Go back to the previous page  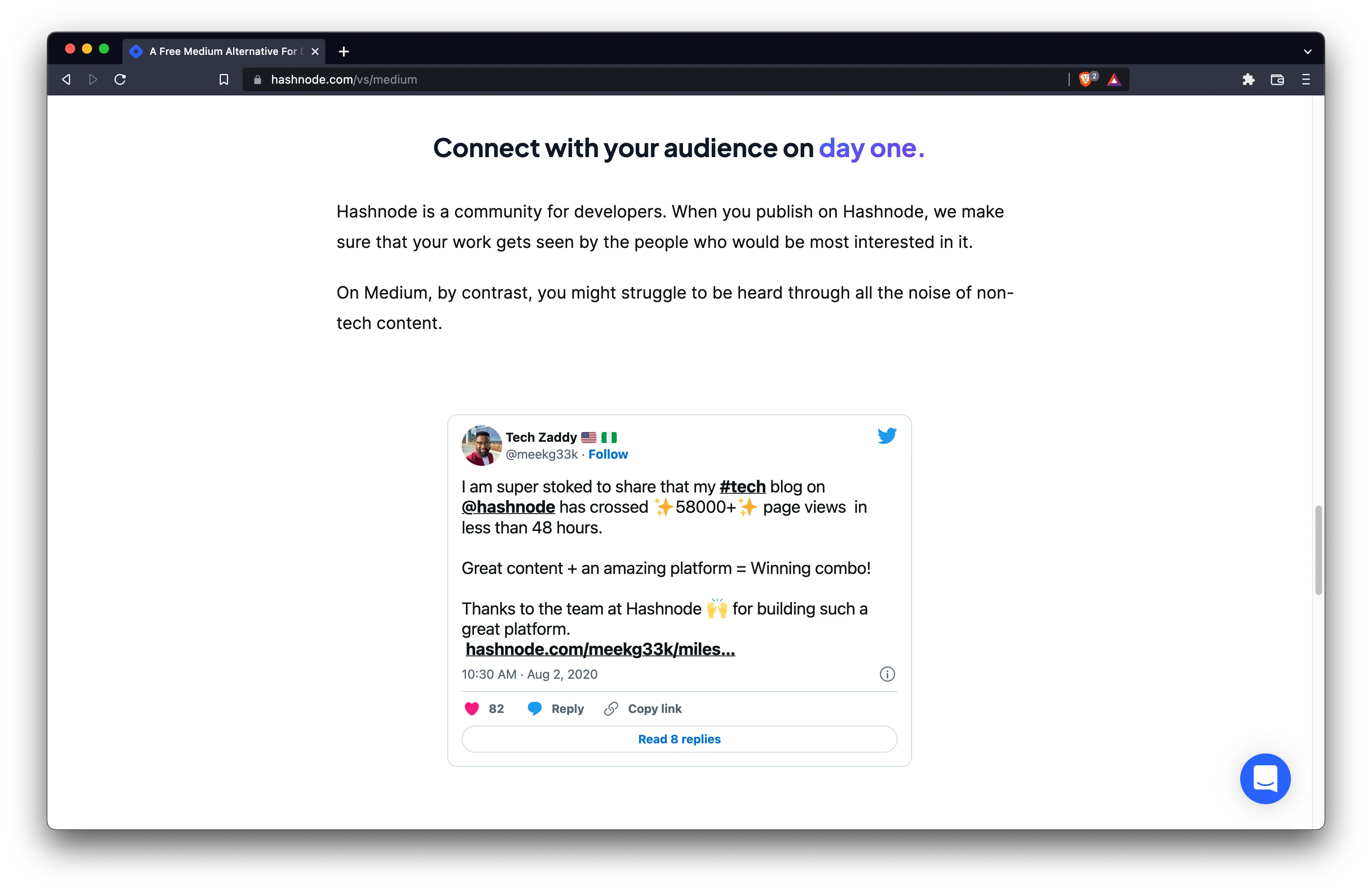[x=66, y=79]
